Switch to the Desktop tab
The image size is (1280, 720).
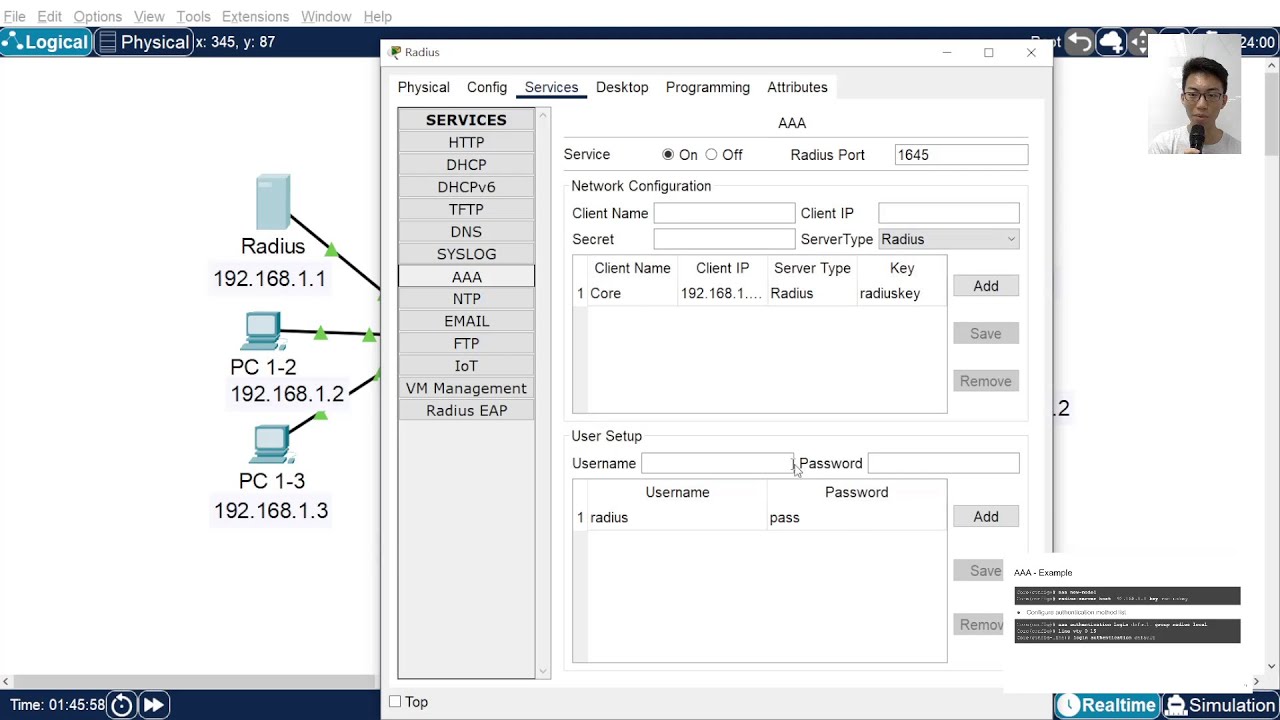pos(622,87)
